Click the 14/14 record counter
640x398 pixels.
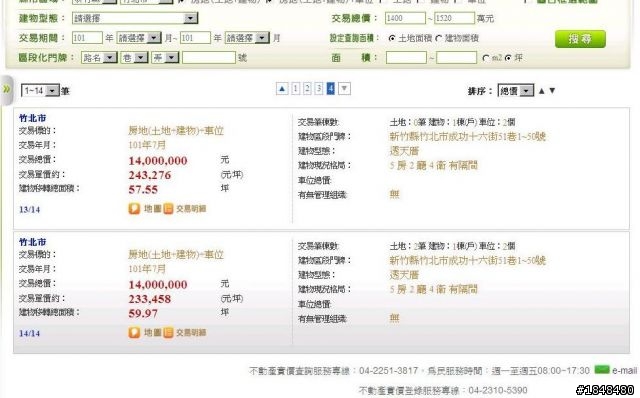29,334
